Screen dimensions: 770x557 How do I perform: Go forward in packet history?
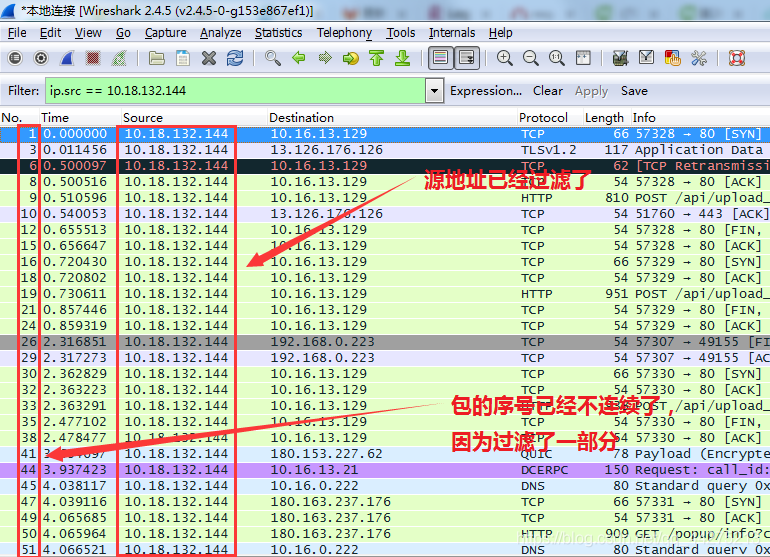coord(325,58)
